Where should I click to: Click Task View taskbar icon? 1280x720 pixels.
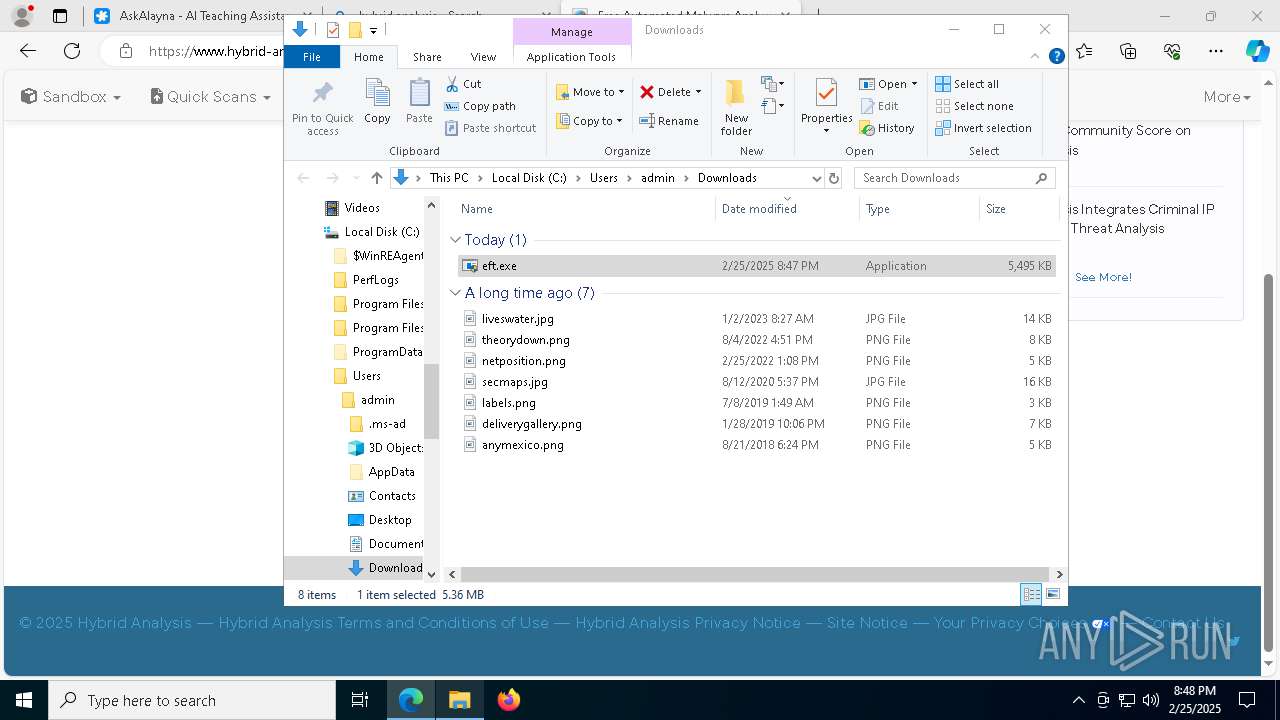[x=360, y=700]
